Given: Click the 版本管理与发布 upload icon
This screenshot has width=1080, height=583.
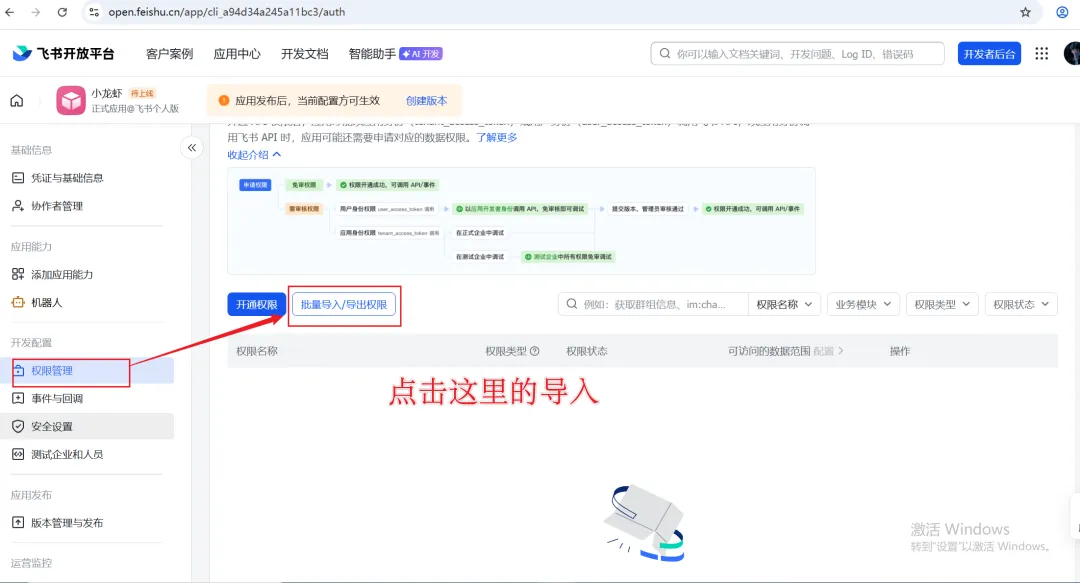Looking at the screenshot, I should (18, 522).
